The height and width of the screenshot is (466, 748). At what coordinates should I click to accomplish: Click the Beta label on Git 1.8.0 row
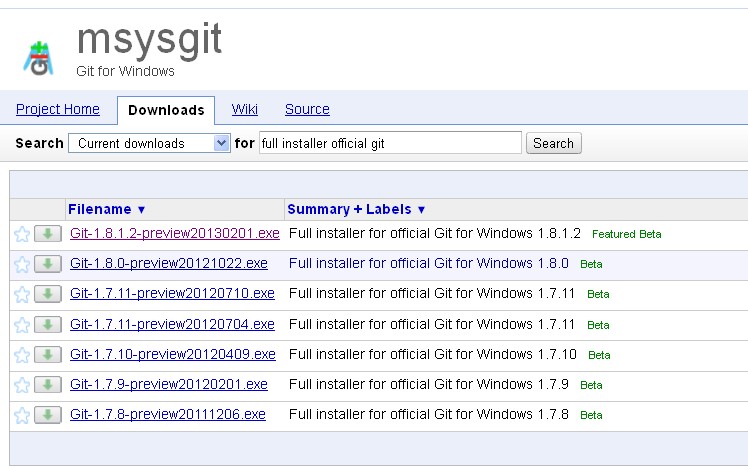point(591,264)
